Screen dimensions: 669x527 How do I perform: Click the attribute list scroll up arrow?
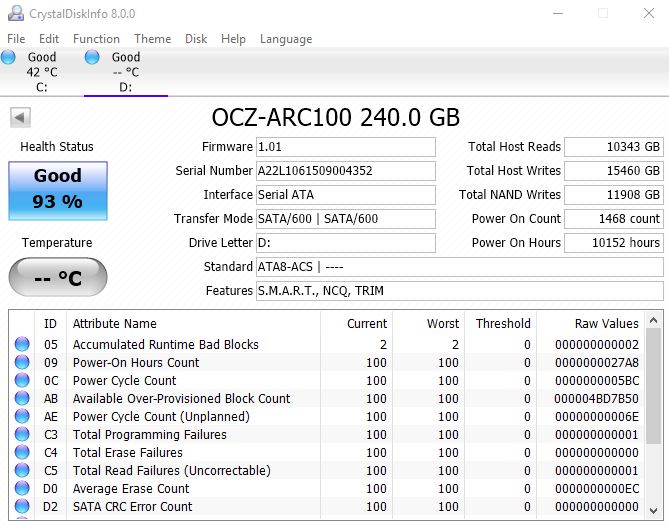coord(654,320)
